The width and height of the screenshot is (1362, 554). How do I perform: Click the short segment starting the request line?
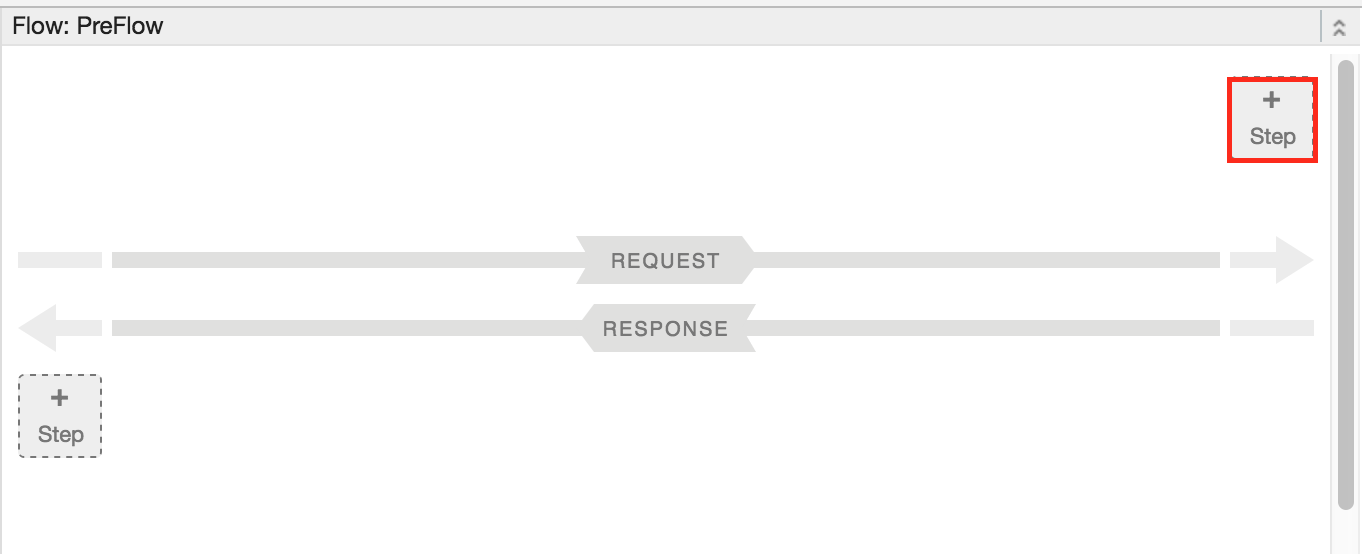click(x=60, y=260)
